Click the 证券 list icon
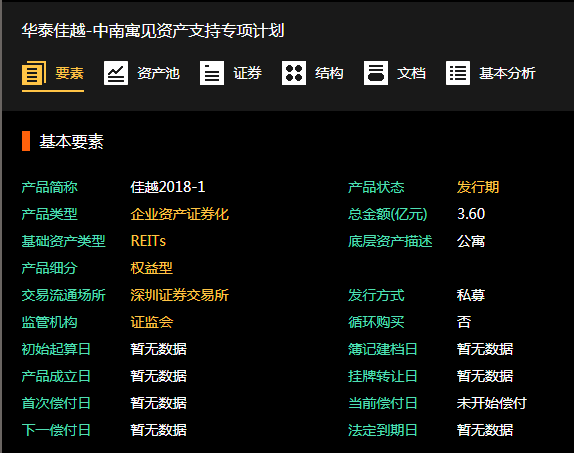574x453 pixels. (212, 73)
